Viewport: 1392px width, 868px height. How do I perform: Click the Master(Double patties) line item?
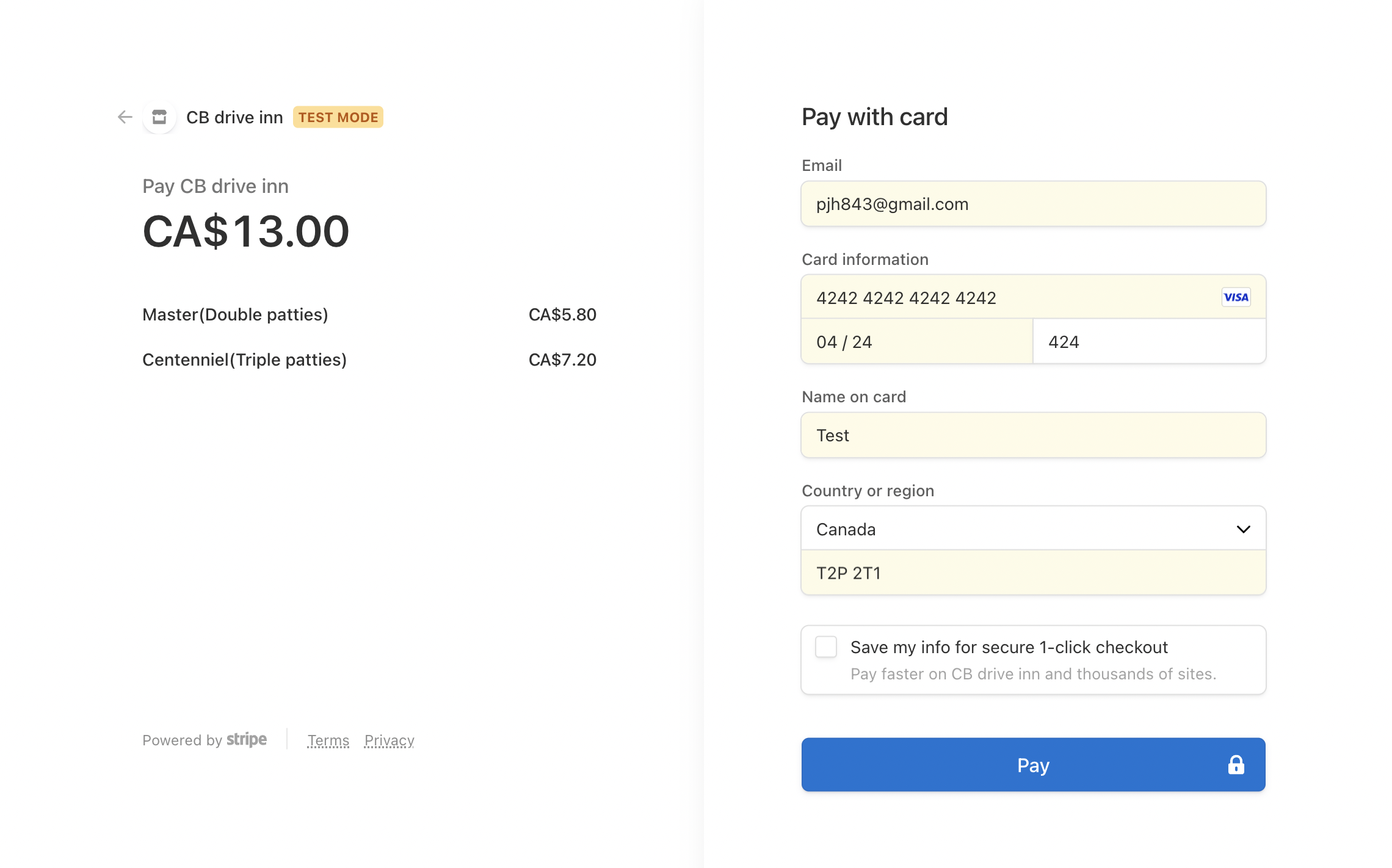coord(235,314)
